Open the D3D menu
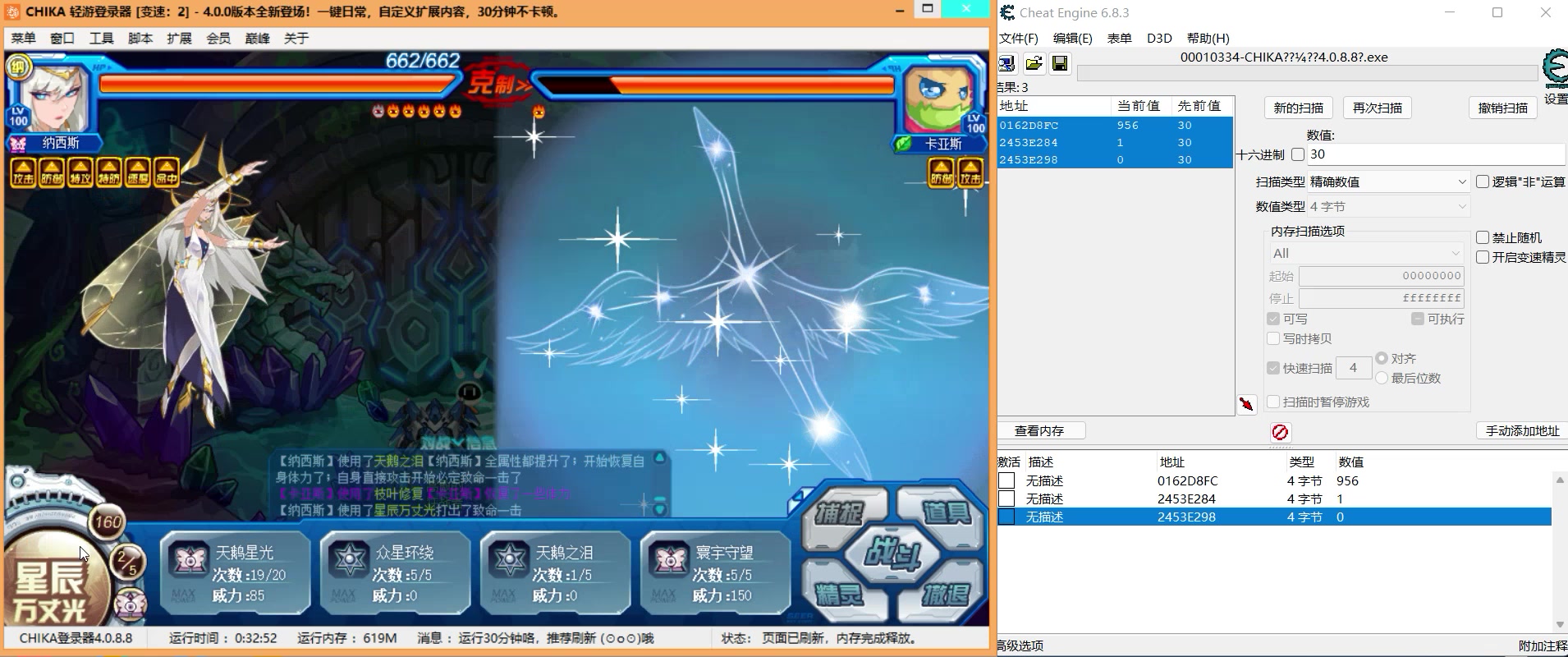This screenshot has height=657, width=1568. click(x=1159, y=38)
